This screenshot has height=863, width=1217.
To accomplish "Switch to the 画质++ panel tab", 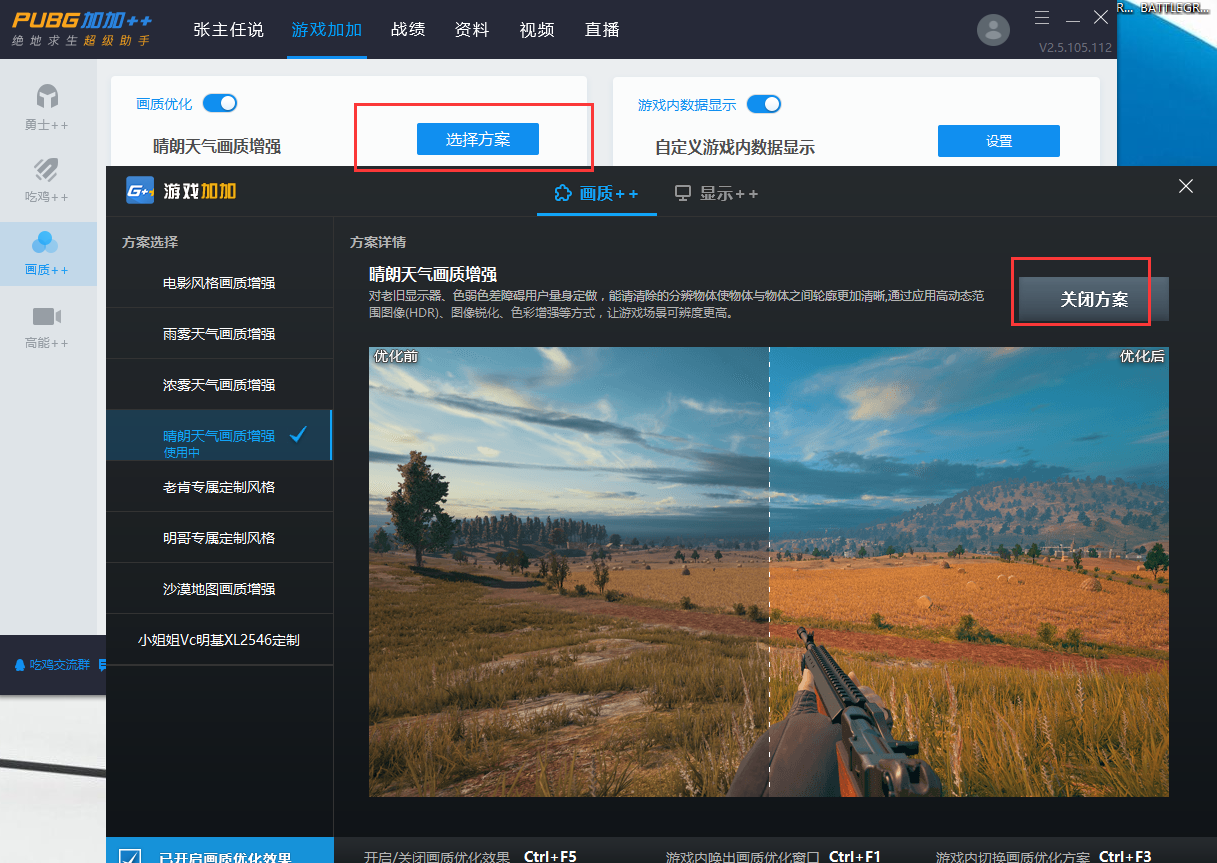I will tap(597, 193).
